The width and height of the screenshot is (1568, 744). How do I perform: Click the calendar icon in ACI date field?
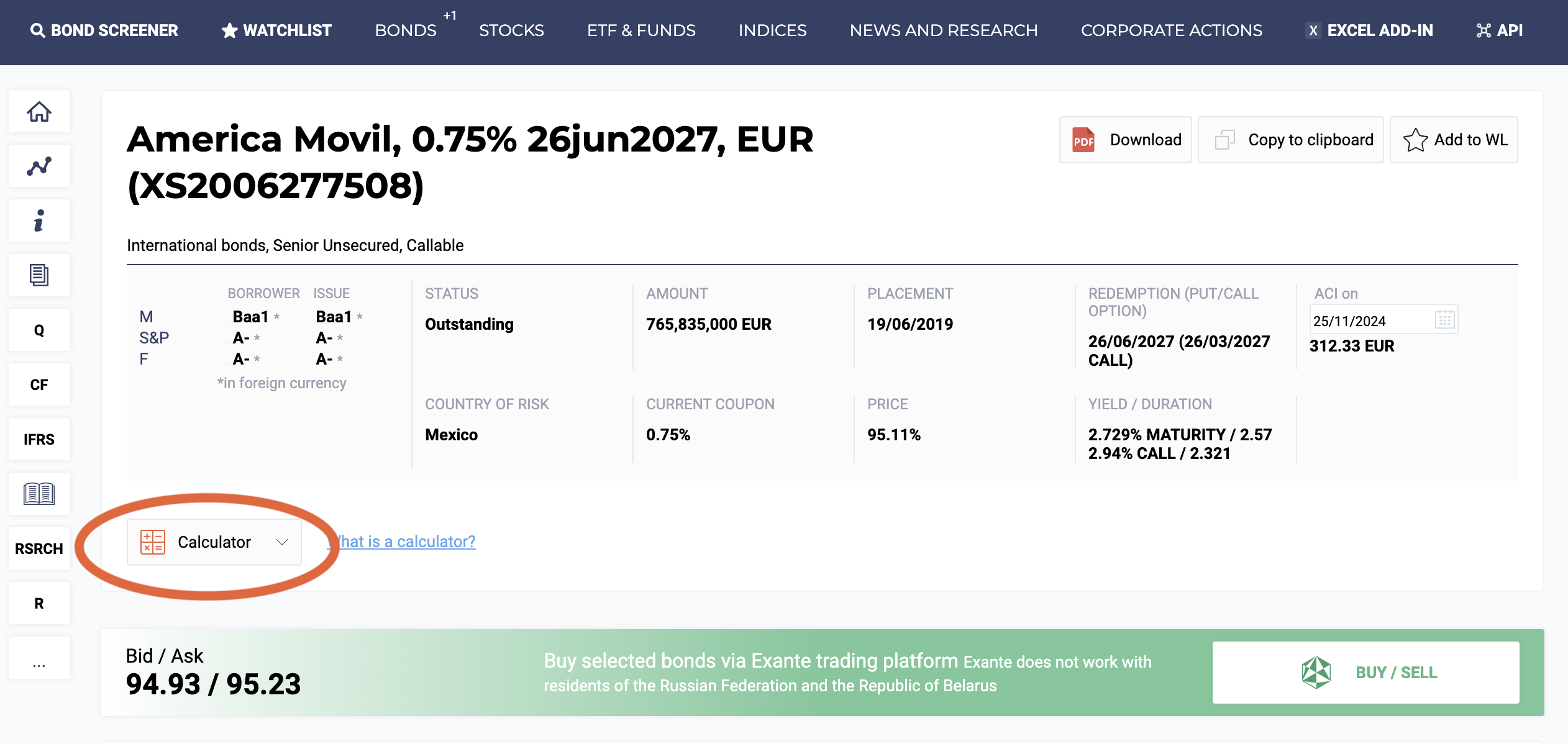1444,320
